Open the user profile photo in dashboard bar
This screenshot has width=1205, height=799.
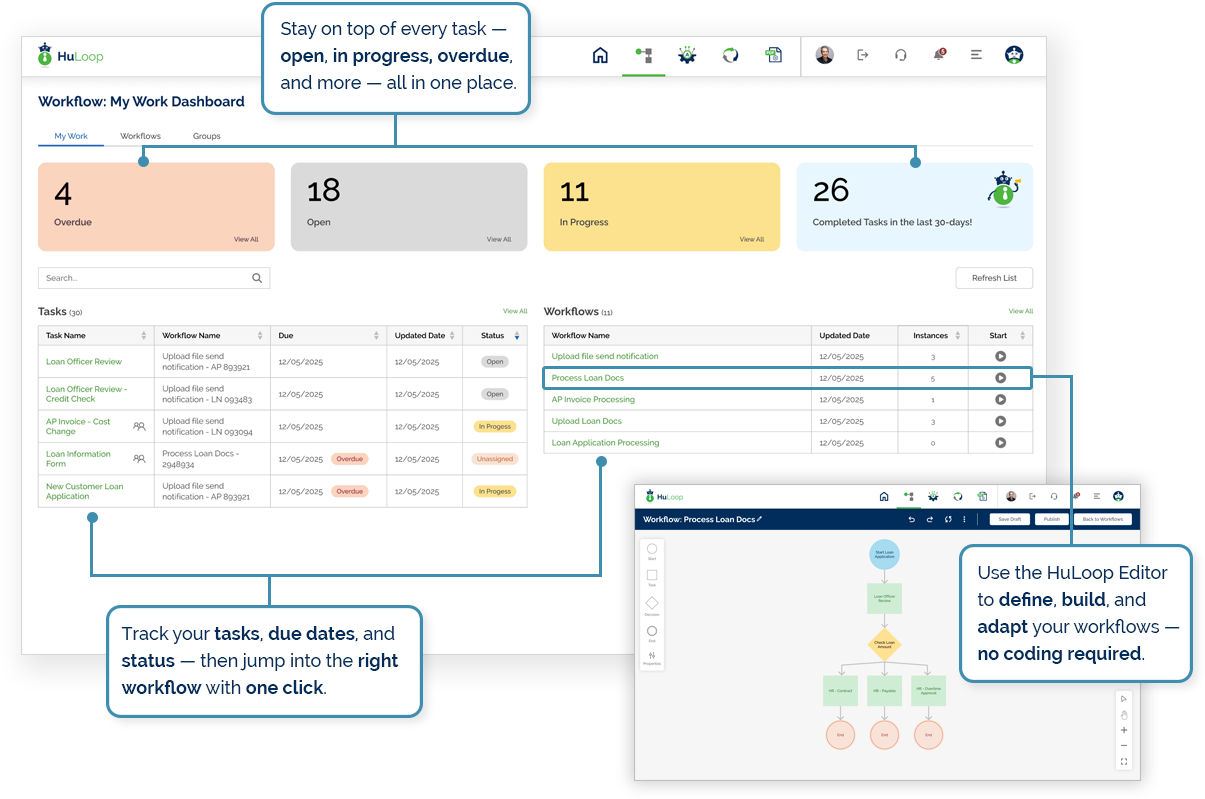[824, 55]
